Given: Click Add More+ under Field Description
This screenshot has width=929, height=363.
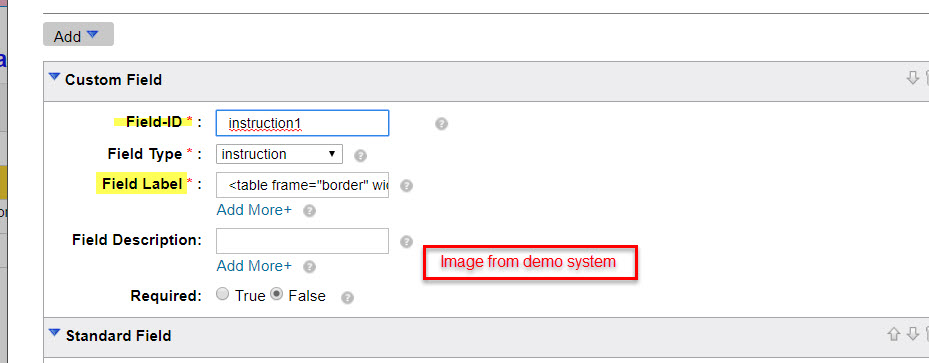Looking at the screenshot, I should [x=254, y=266].
